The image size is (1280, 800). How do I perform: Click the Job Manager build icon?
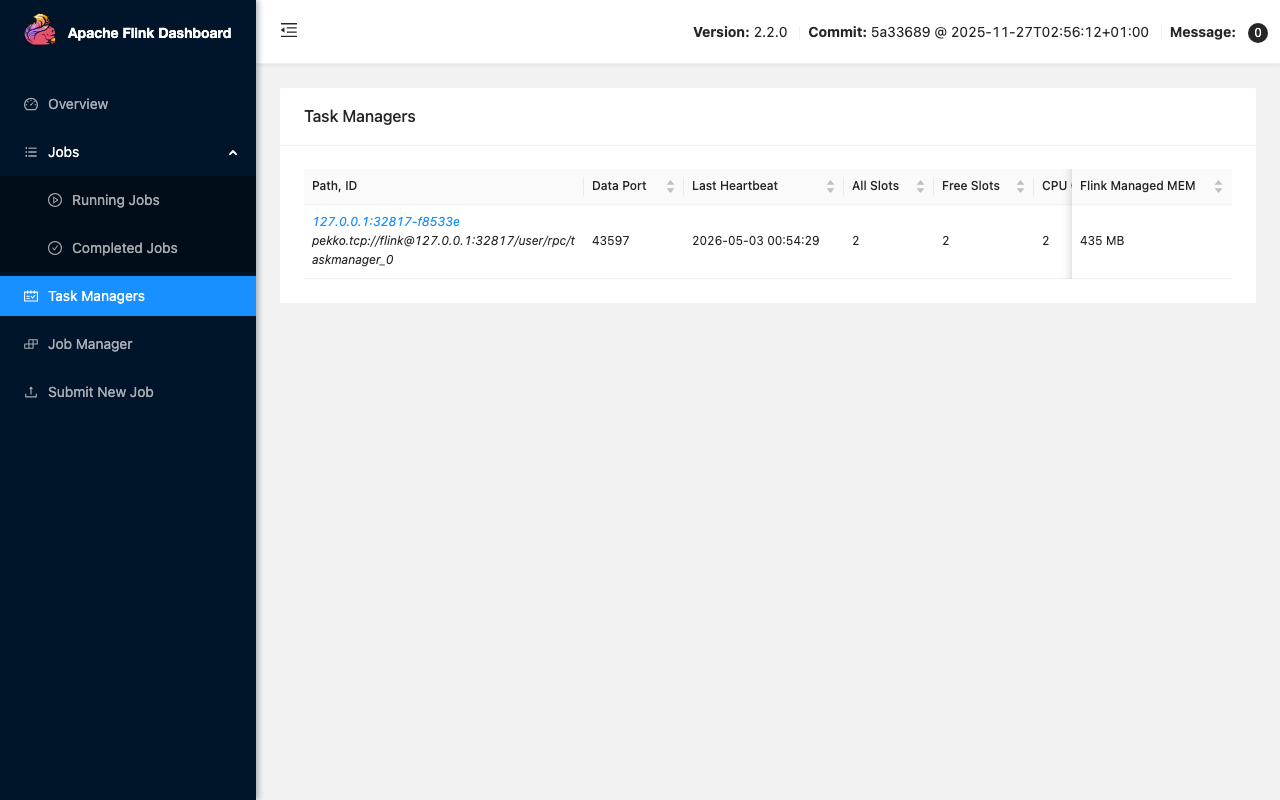tap(31, 344)
